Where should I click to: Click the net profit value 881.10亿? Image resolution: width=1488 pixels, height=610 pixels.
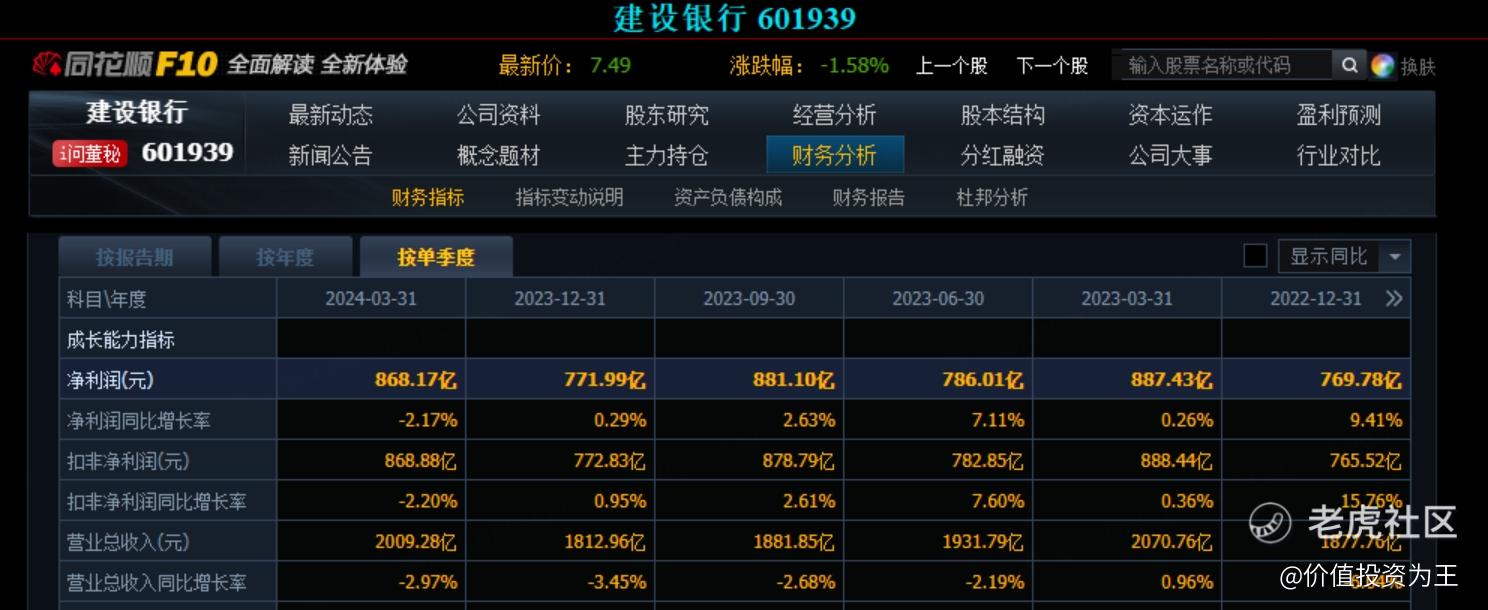pos(794,380)
